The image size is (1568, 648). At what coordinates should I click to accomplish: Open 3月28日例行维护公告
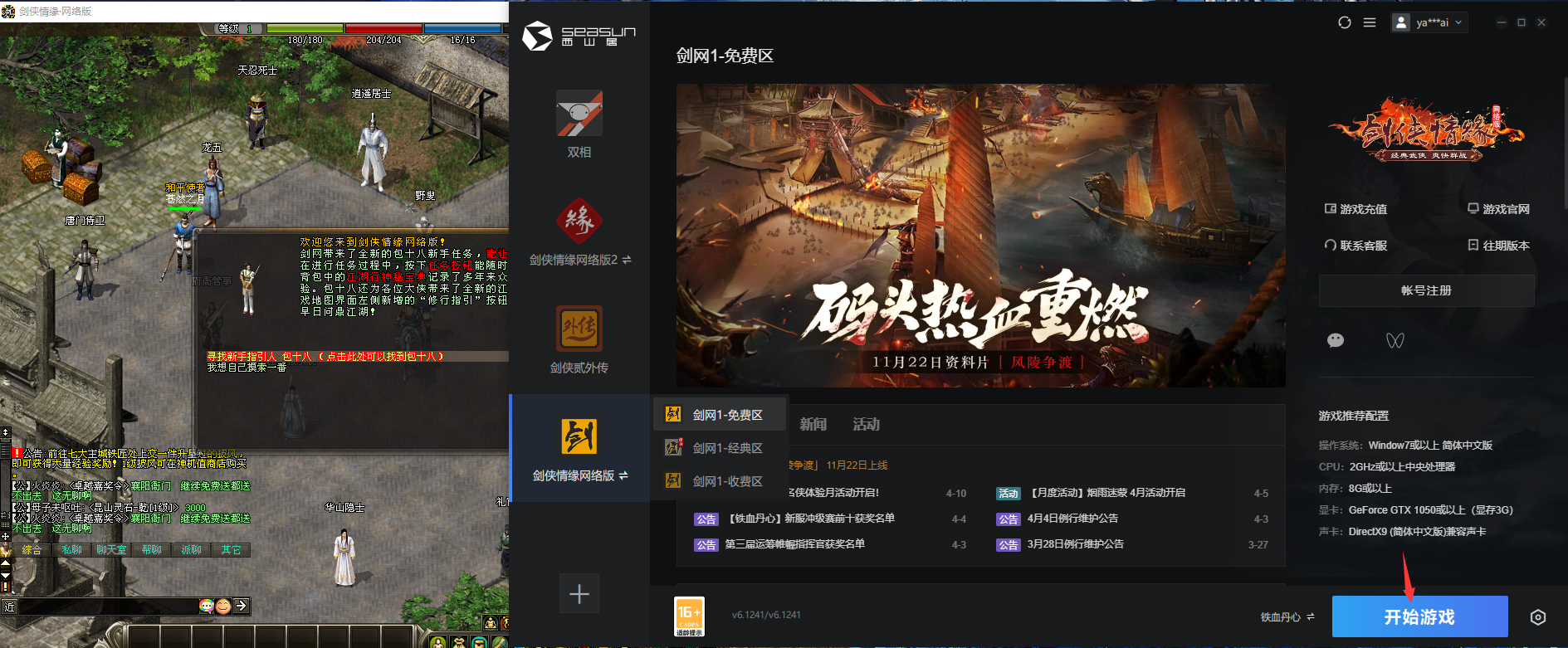click(x=1075, y=544)
